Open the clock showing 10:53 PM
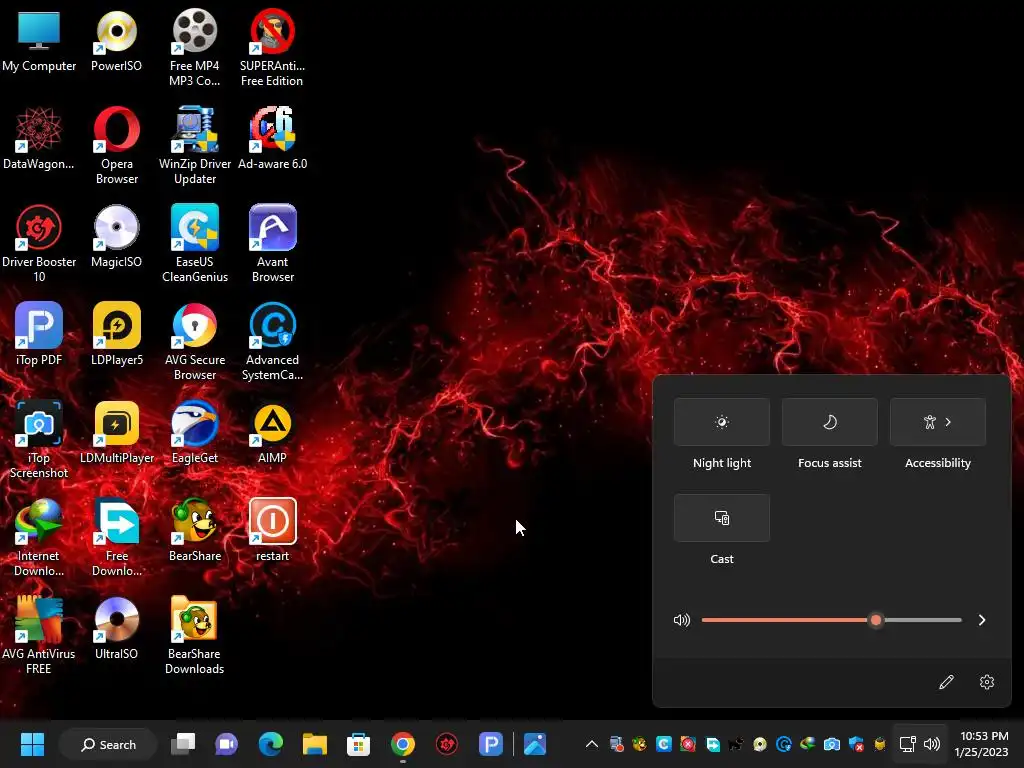1024x768 pixels. point(984,744)
